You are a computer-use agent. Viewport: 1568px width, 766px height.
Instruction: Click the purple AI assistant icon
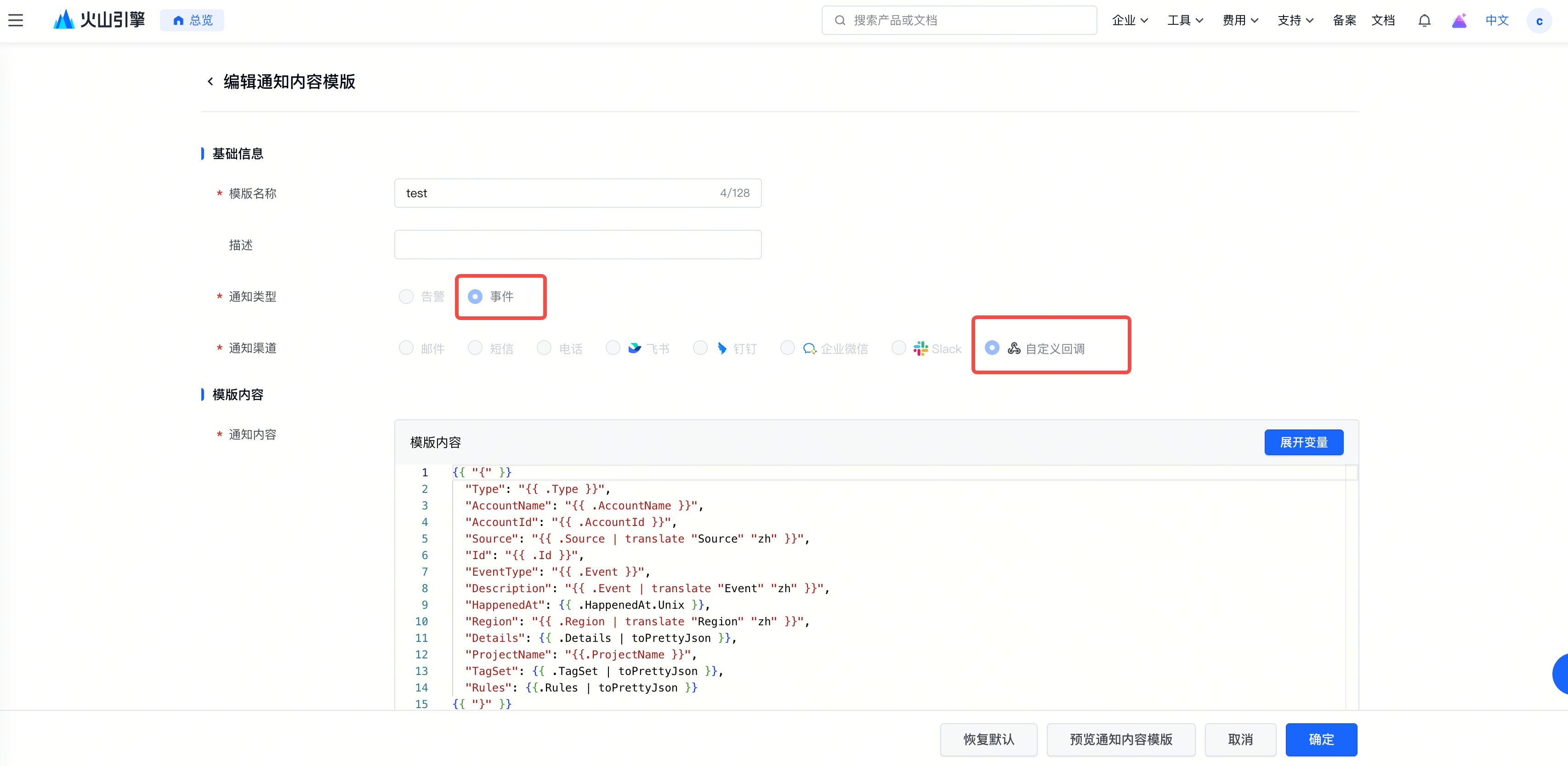point(1459,21)
